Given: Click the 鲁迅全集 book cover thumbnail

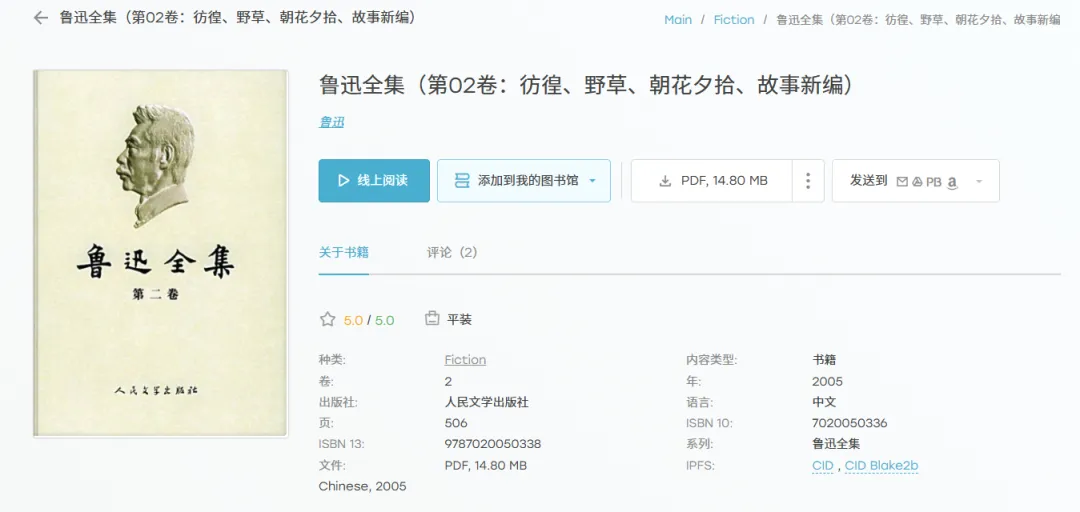Looking at the screenshot, I should [x=160, y=253].
